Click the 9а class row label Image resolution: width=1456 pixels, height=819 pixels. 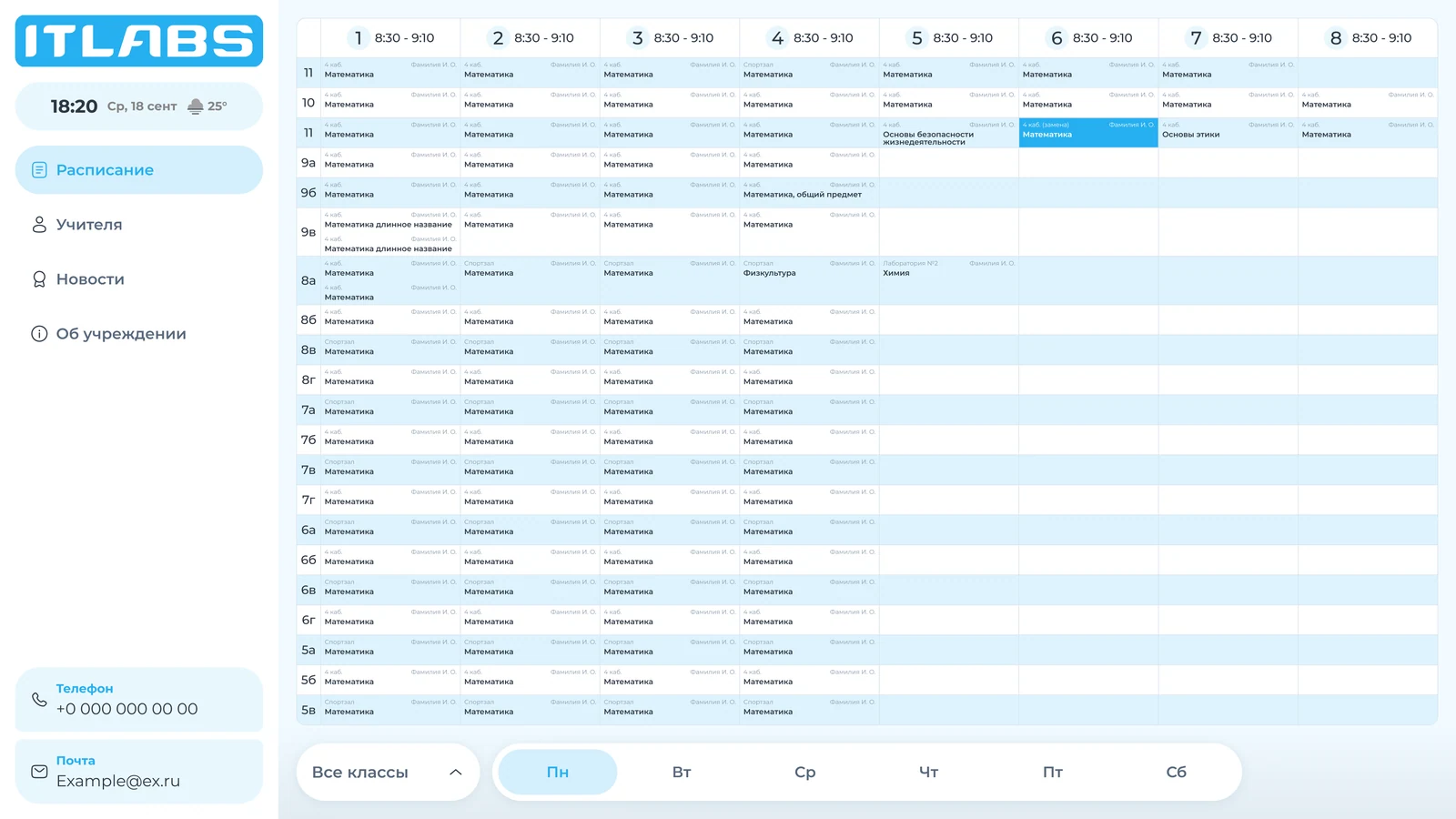click(308, 163)
